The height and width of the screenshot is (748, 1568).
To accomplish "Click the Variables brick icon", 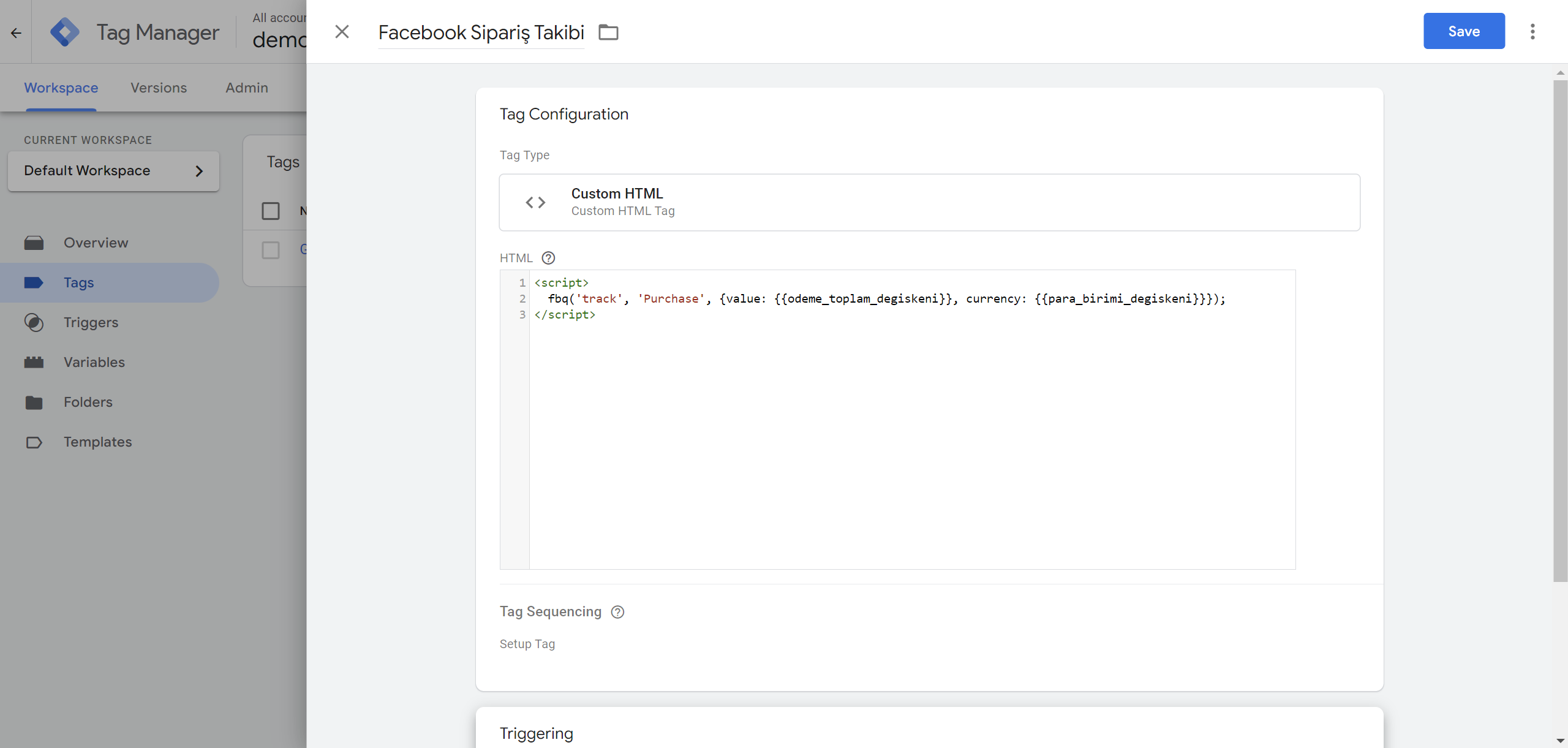I will (x=34, y=362).
